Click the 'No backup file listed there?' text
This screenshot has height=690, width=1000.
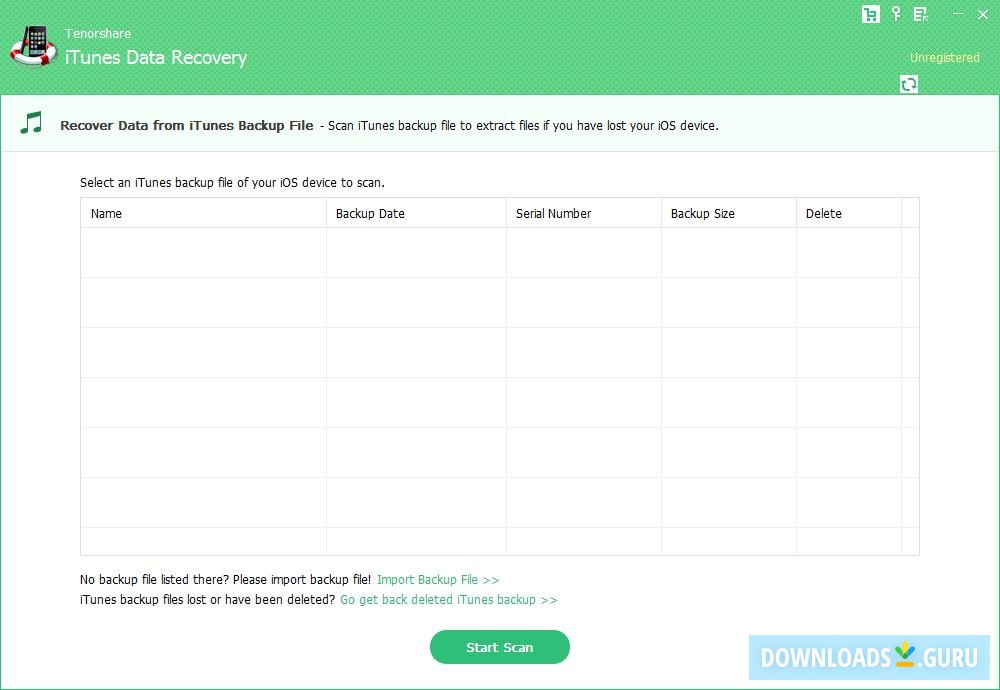[x=225, y=580]
